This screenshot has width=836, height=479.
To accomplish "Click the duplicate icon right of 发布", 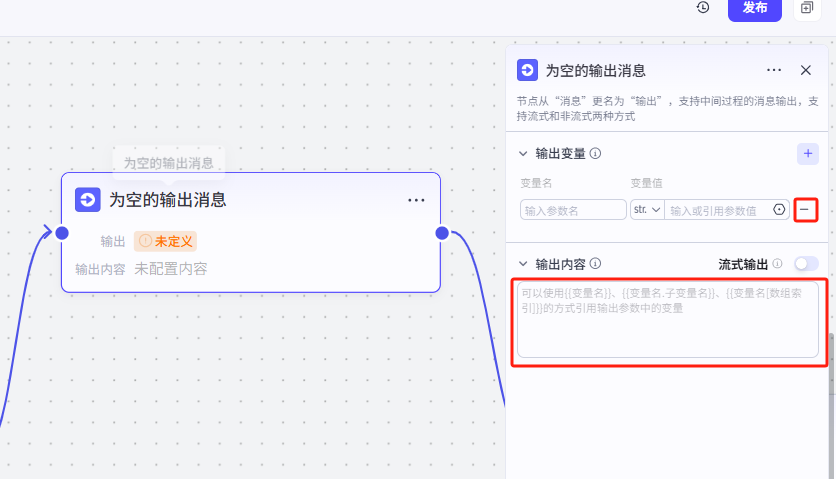I will tap(807, 8).
